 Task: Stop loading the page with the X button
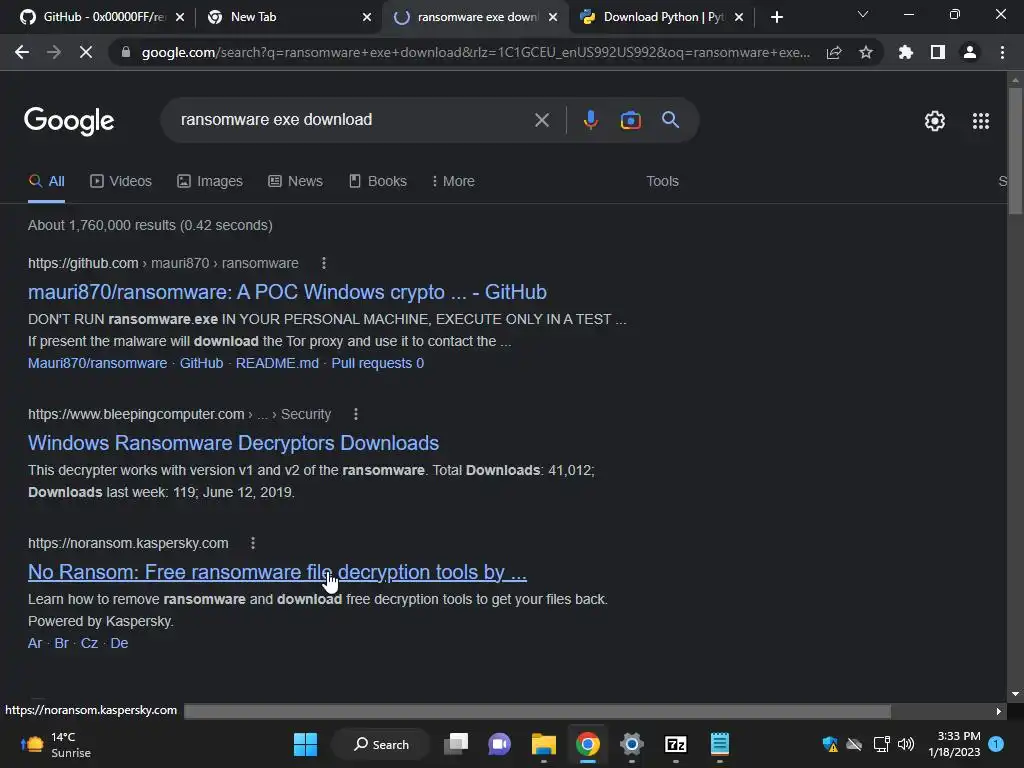86,52
